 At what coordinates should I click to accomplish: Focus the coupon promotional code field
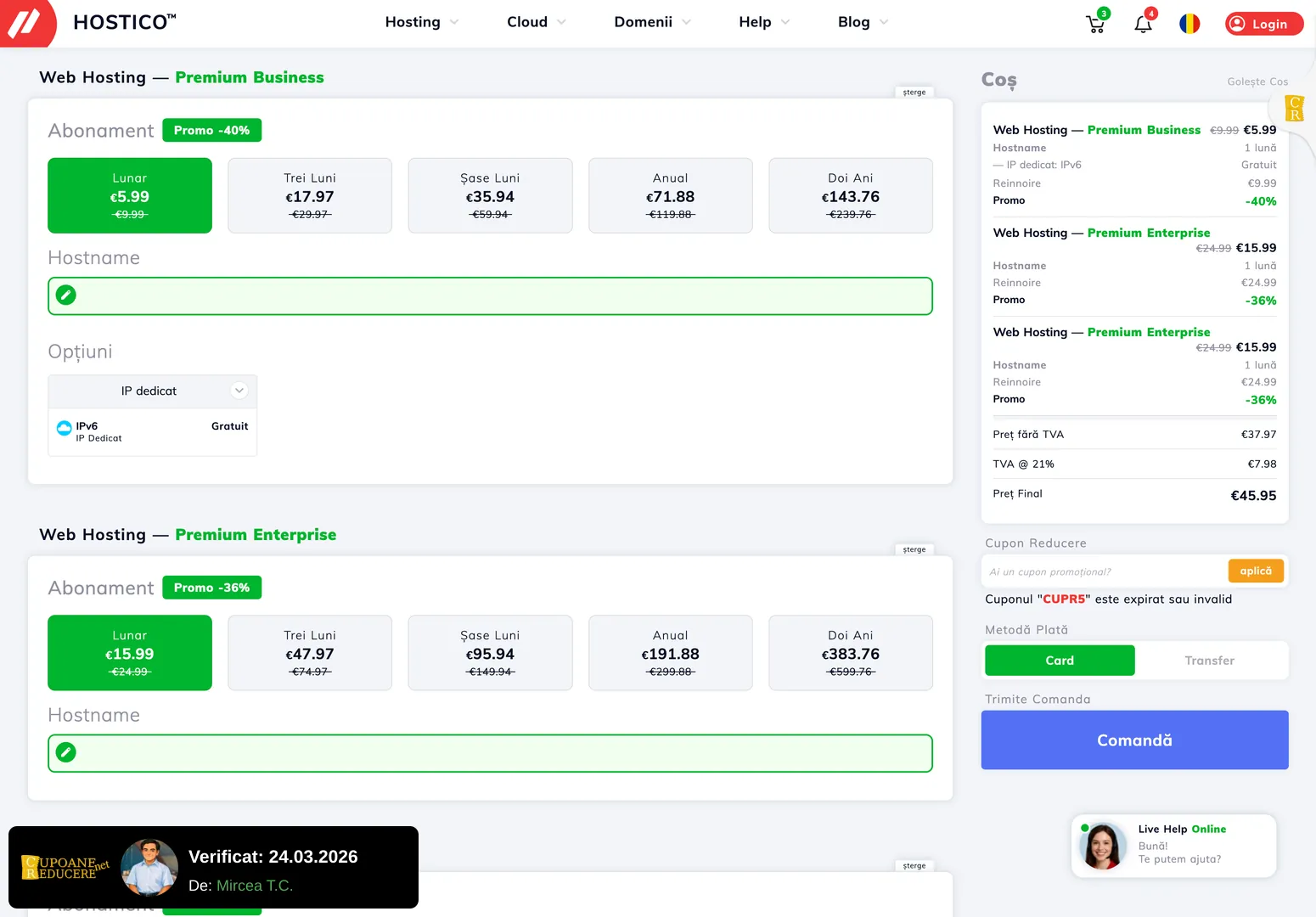1104,571
